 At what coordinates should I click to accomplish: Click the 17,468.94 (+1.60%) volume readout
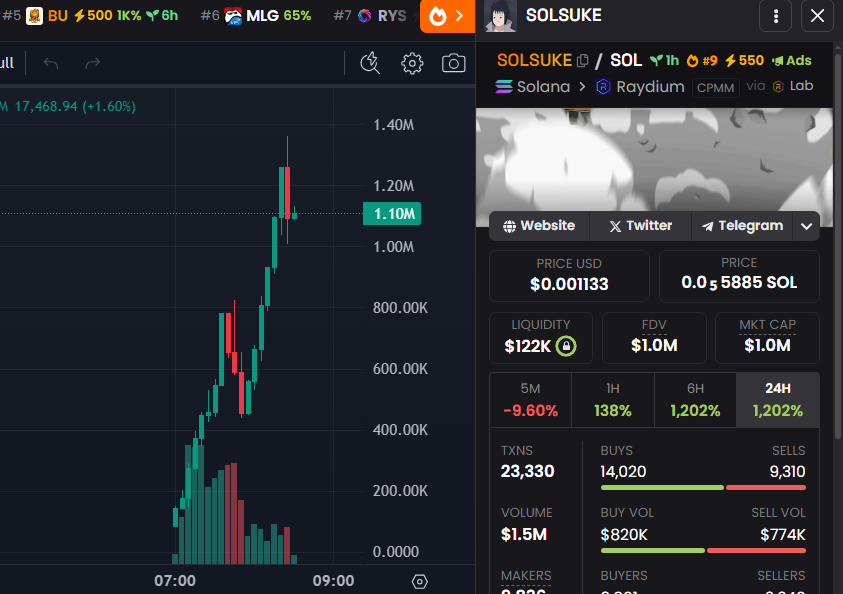pos(75,106)
